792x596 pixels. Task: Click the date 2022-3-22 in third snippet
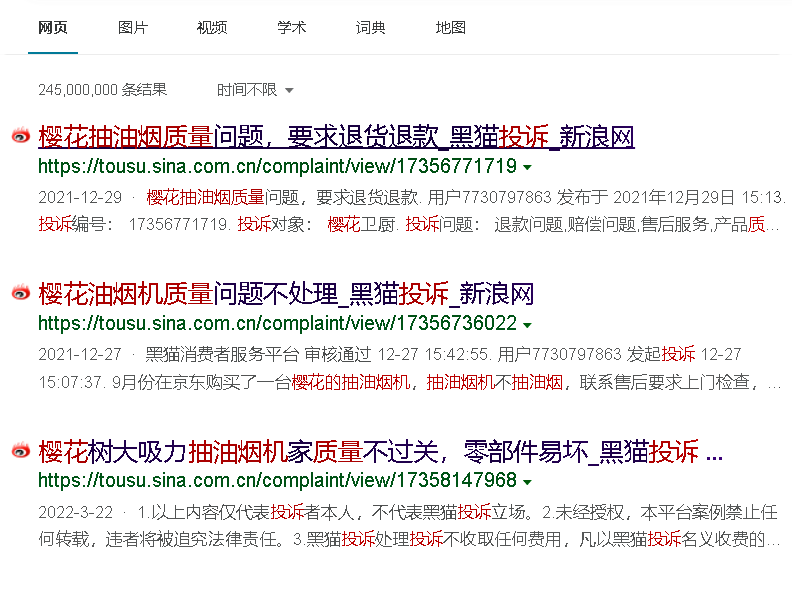tap(76, 513)
